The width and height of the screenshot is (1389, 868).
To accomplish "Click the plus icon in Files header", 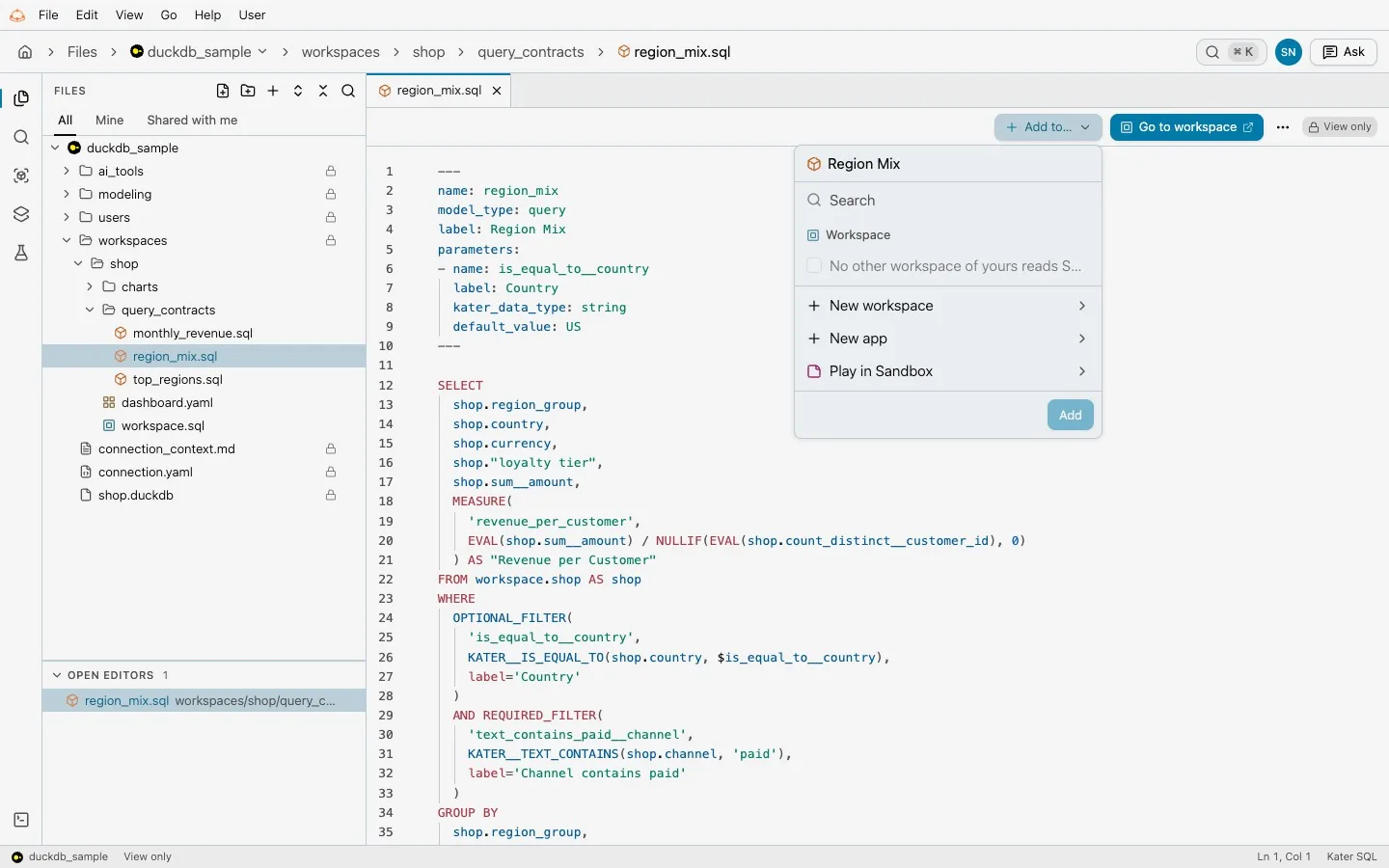I will click(273, 91).
